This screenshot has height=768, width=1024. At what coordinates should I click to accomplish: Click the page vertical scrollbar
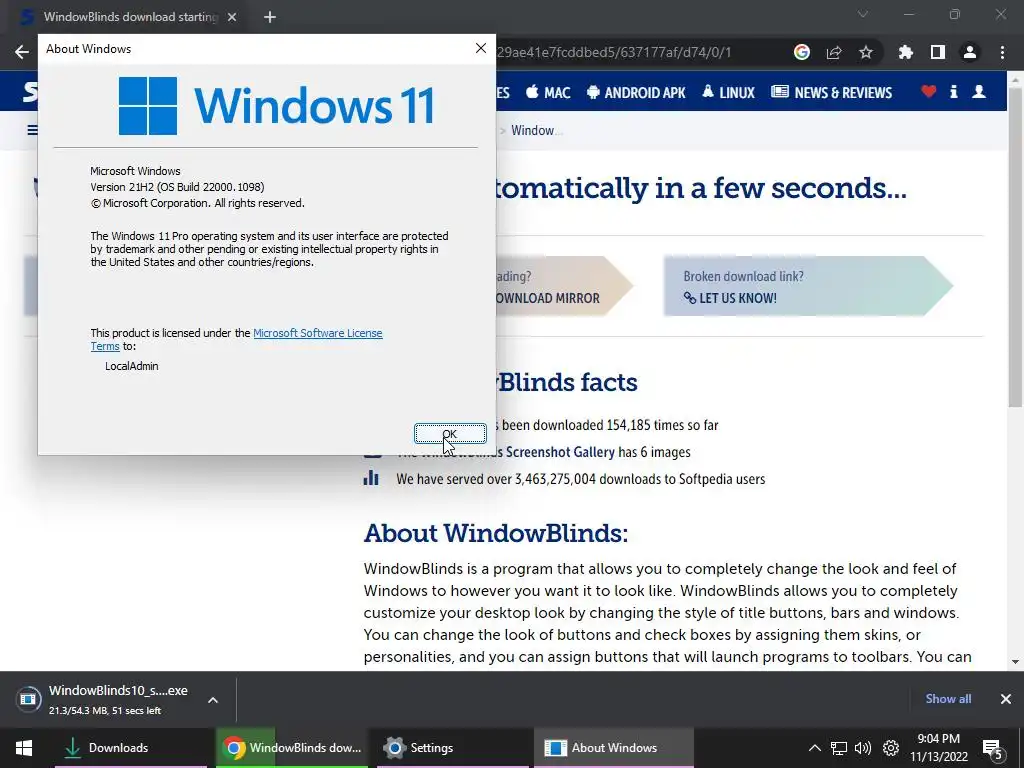click(1015, 248)
